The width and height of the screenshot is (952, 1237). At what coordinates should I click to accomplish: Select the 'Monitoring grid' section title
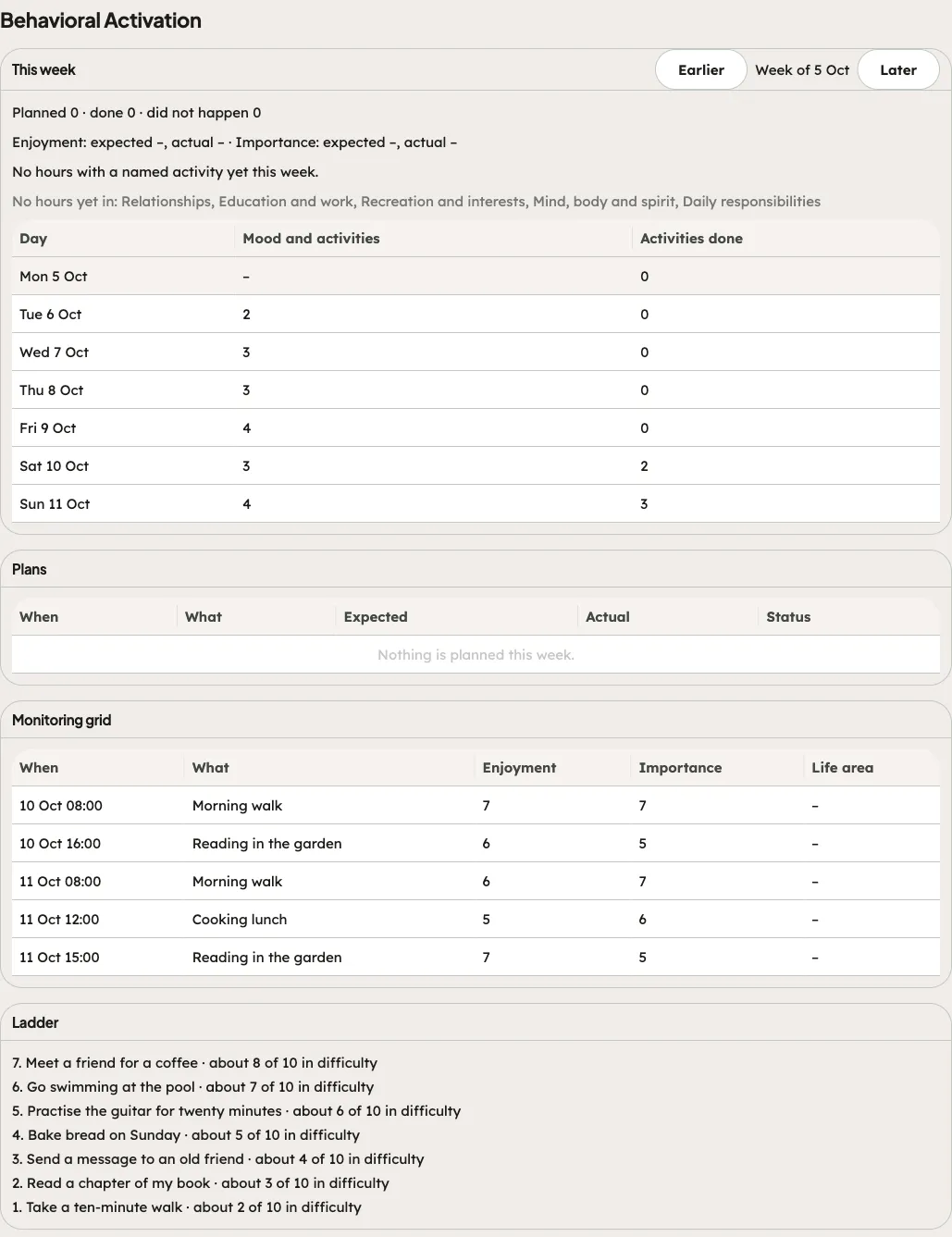point(61,721)
